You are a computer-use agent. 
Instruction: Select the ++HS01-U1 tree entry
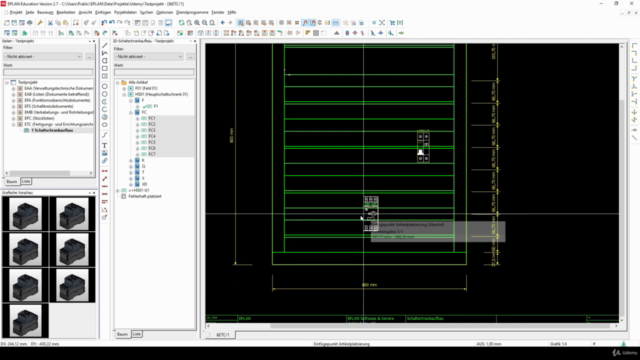click(139, 190)
